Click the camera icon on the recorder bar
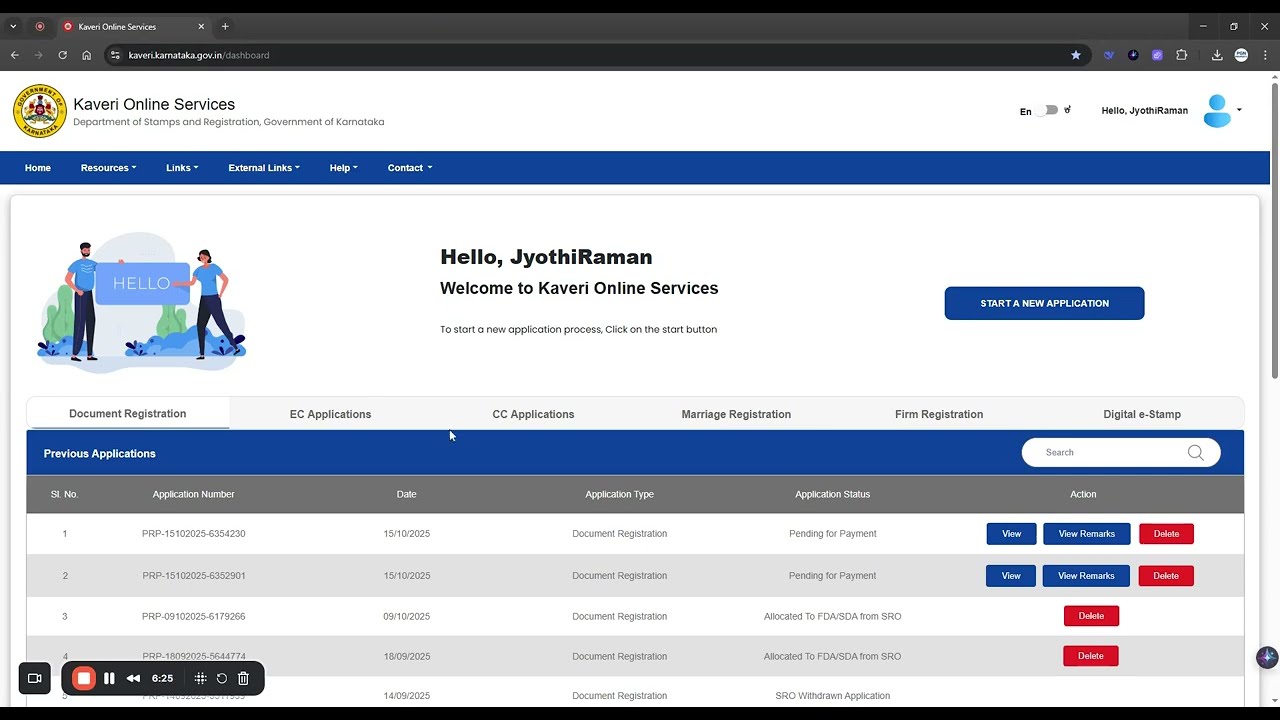The width and height of the screenshot is (1280, 720). click(34, 678)
